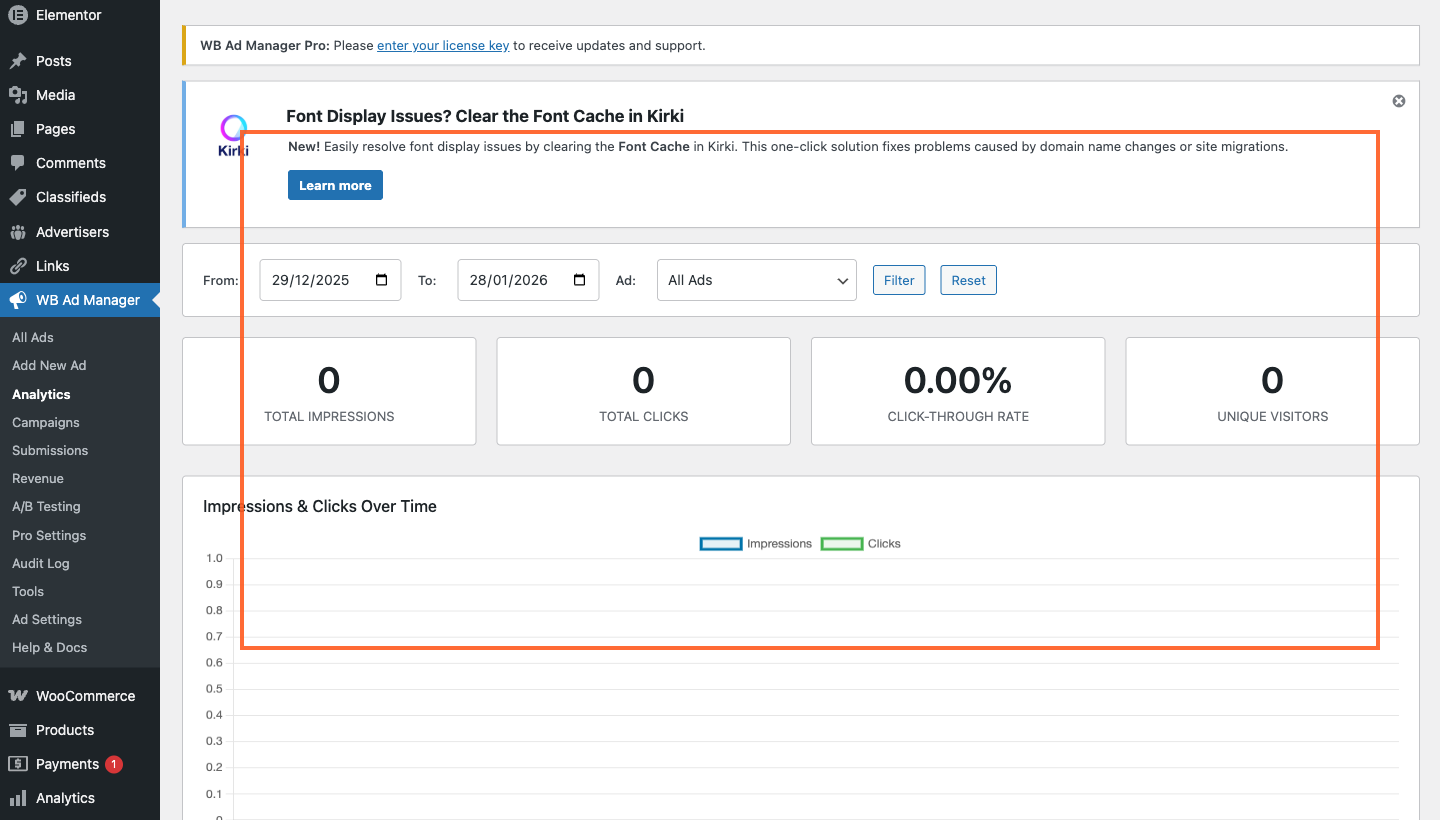Click the Filter button
1440x820 pixels.
[898, 280]
